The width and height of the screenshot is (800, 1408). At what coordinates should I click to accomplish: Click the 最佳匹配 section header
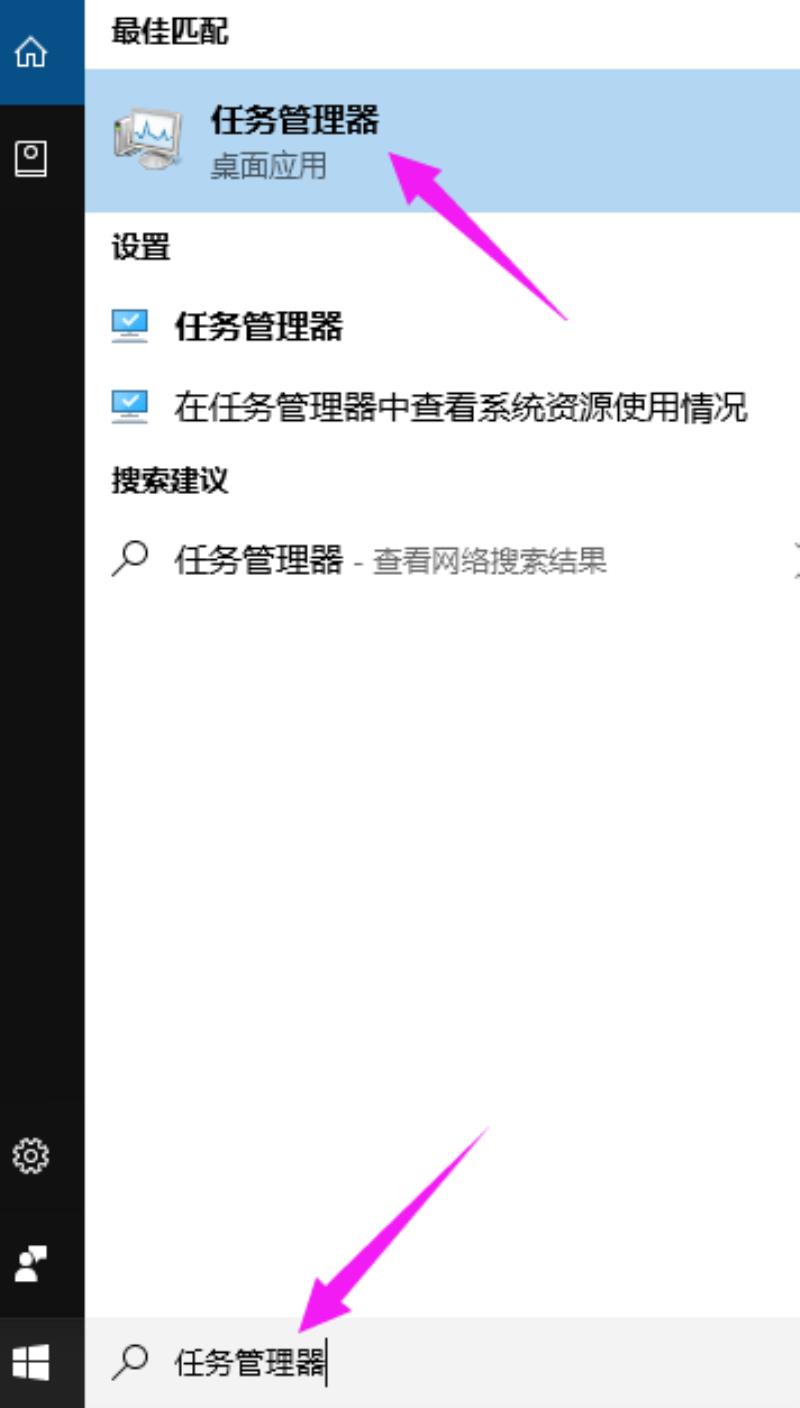point(170,31)
